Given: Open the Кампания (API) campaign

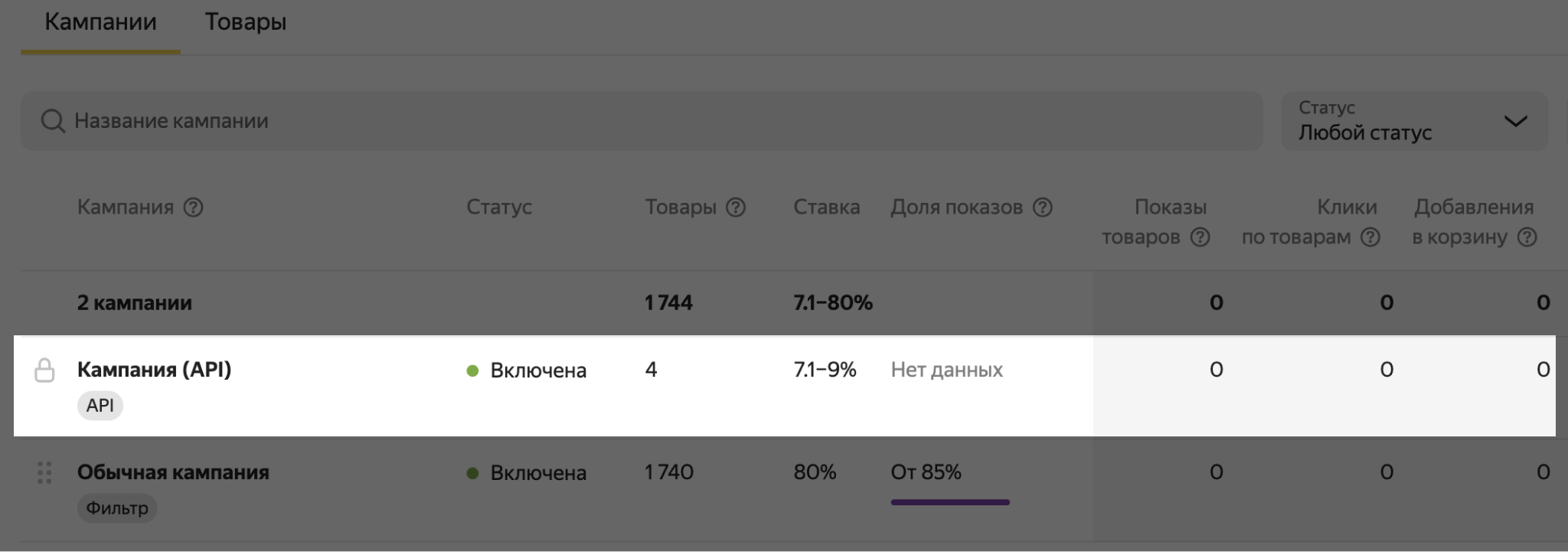Looking at the screenshot, I should pyautogui.click(x=154, y=370).
